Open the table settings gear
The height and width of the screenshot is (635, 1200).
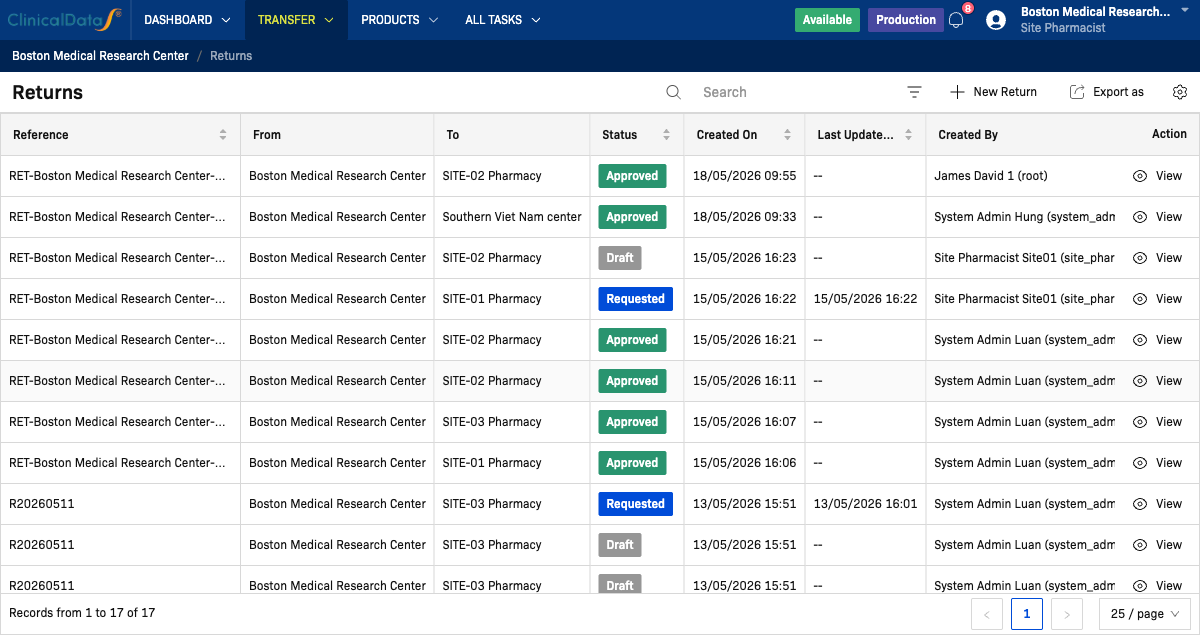pyautogui.click(x=1180, y=92)
